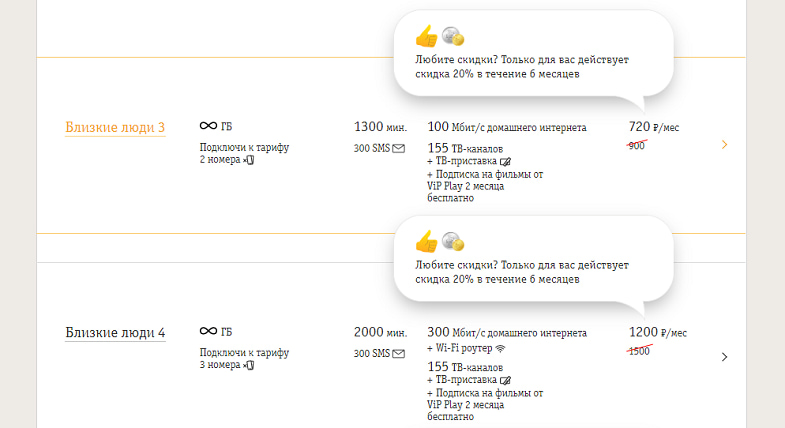Click 100 Мбит/с домашнего интернета text

(507, 127)
